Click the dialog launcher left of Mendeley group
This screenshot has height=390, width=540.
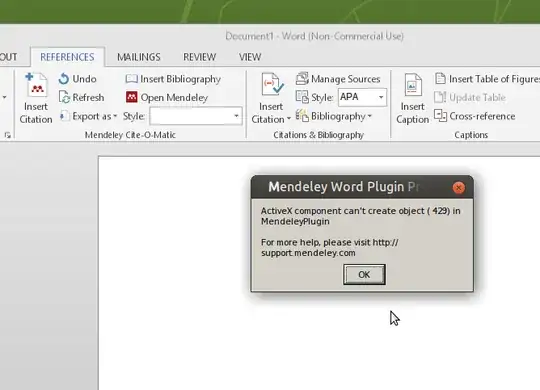[7, 136]
